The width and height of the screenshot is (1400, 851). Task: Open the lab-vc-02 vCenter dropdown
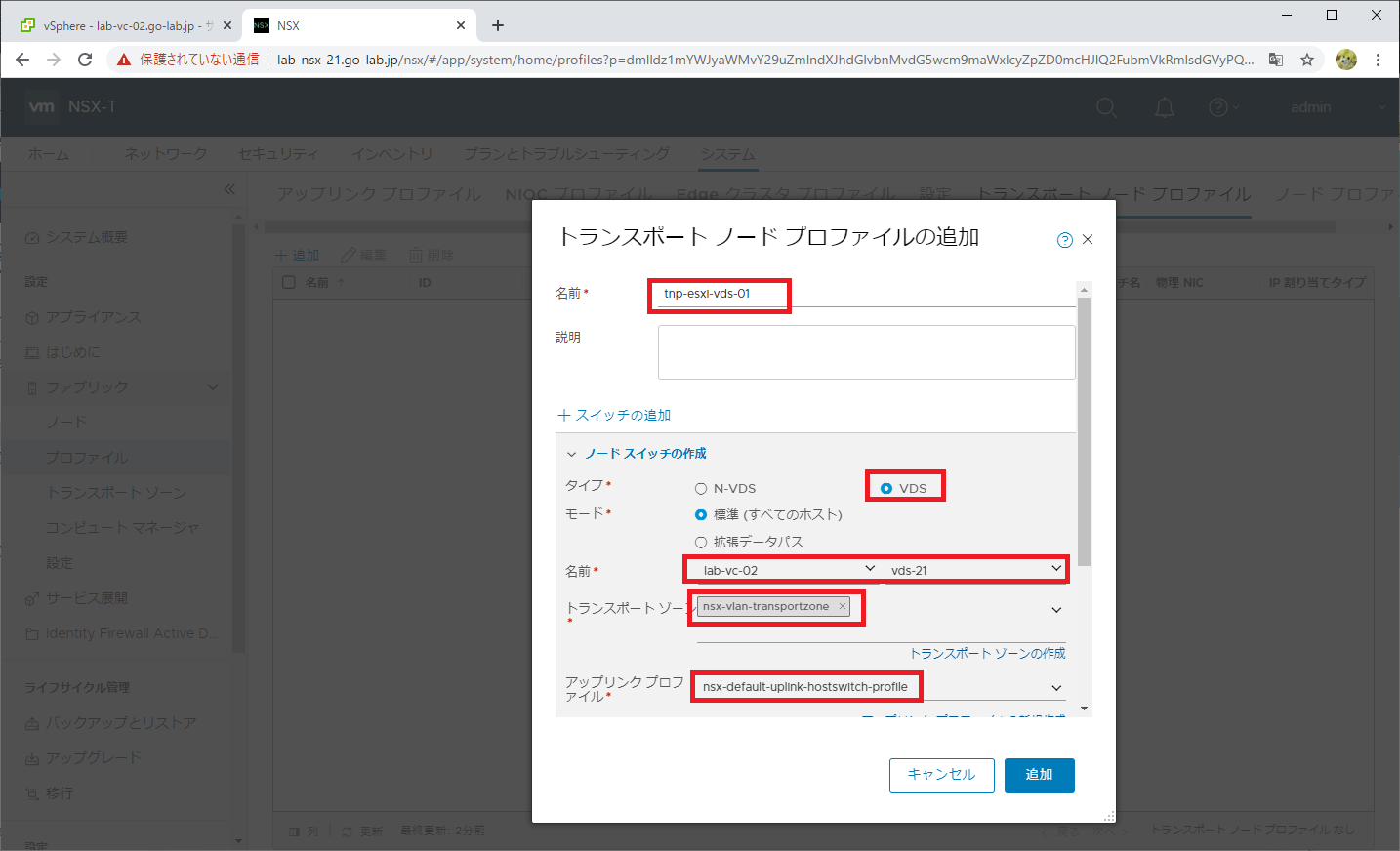coord(788,570)
